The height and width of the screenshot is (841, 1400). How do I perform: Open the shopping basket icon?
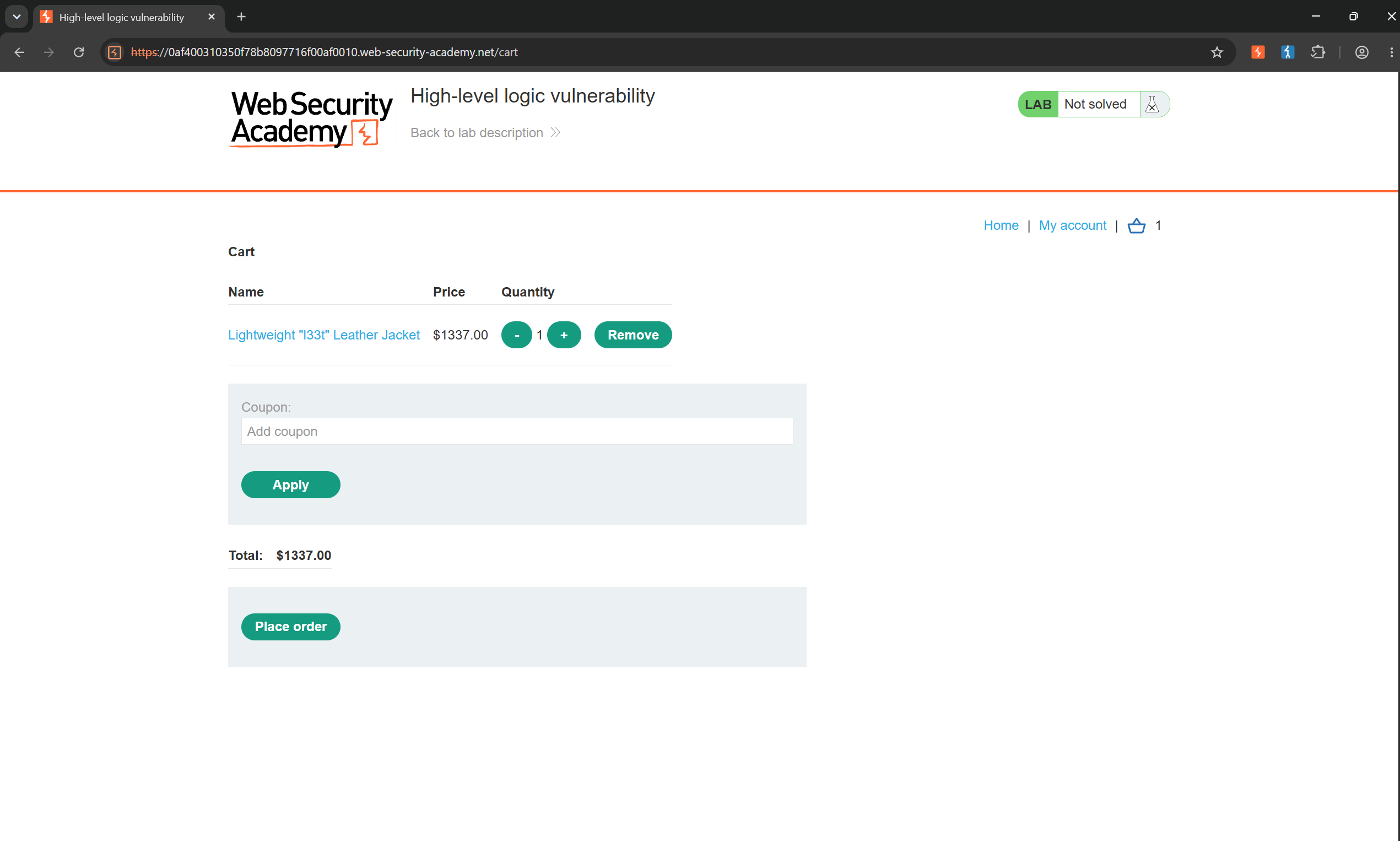[1136, 225]
